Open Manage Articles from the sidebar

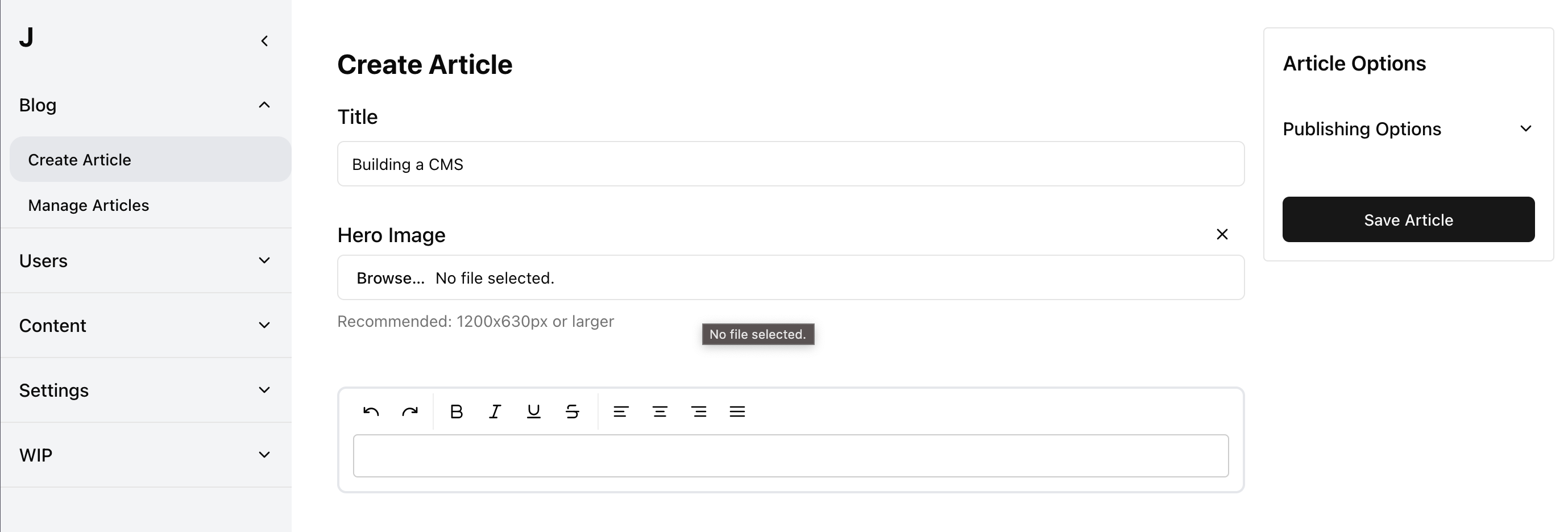coord(88,205)
